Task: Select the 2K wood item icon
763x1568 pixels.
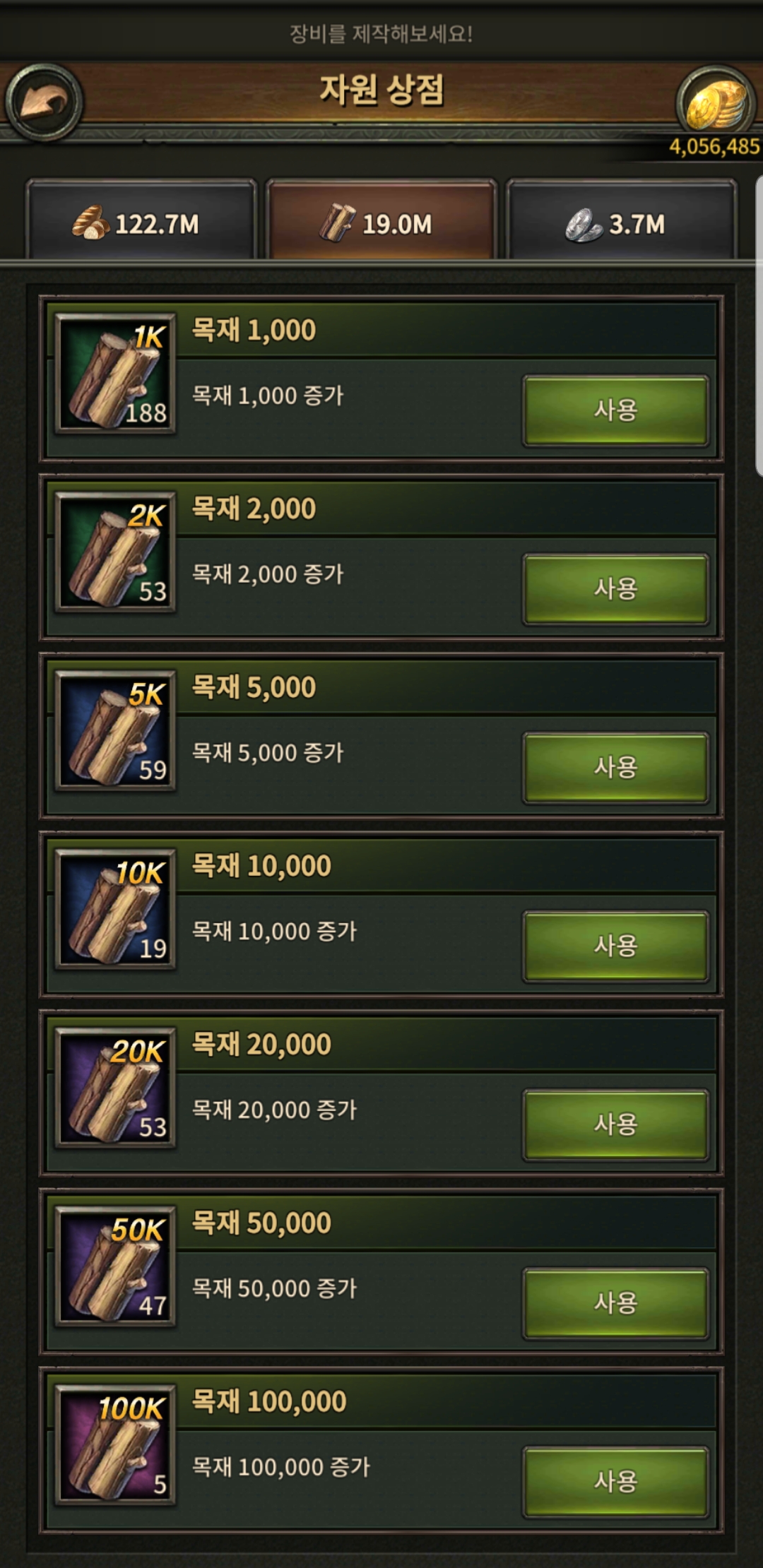Action: [x=116, y=552]
